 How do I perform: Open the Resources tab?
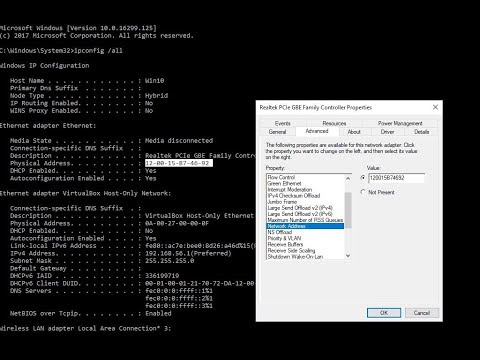click(334, 123)
